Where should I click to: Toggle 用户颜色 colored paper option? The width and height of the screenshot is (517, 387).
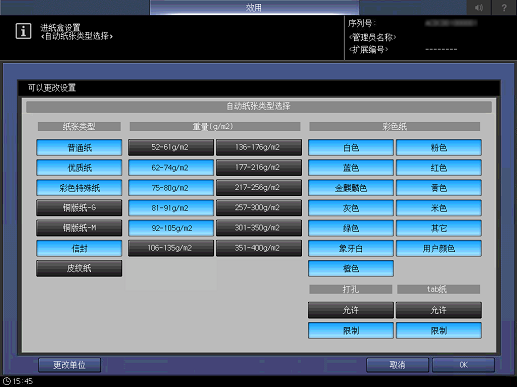(439, 248)
